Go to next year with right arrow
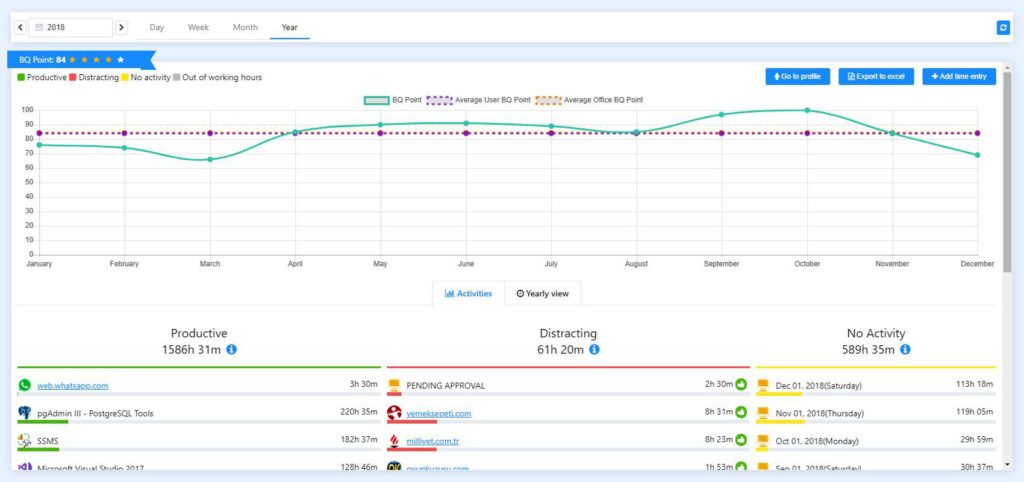This screenshot has height=482, width=1024. click(x=122, y=27)
